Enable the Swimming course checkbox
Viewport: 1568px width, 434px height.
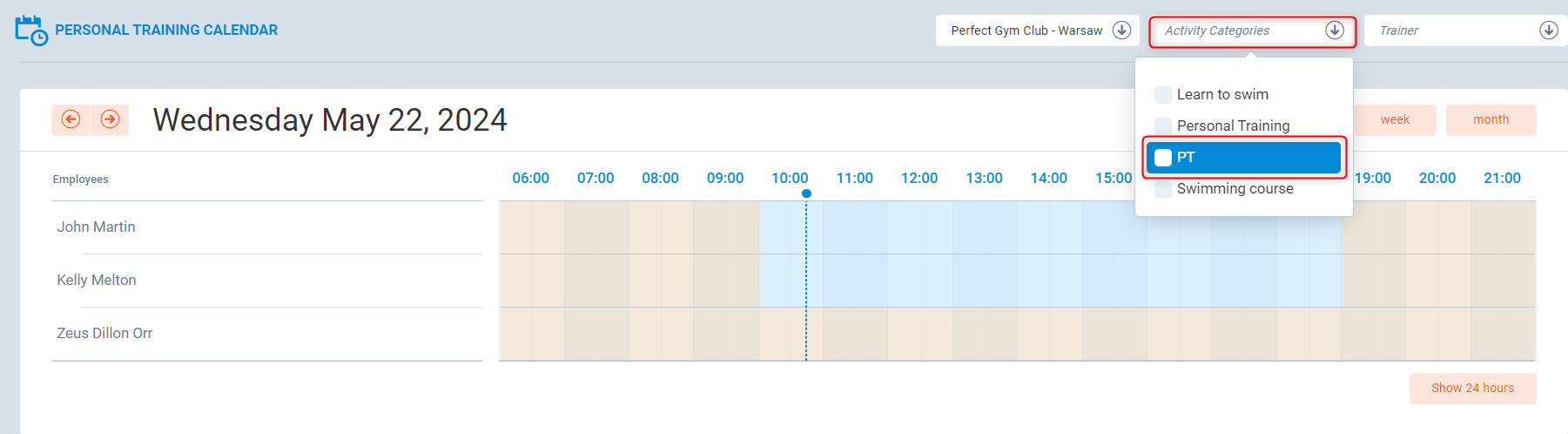coord(1163,189)
